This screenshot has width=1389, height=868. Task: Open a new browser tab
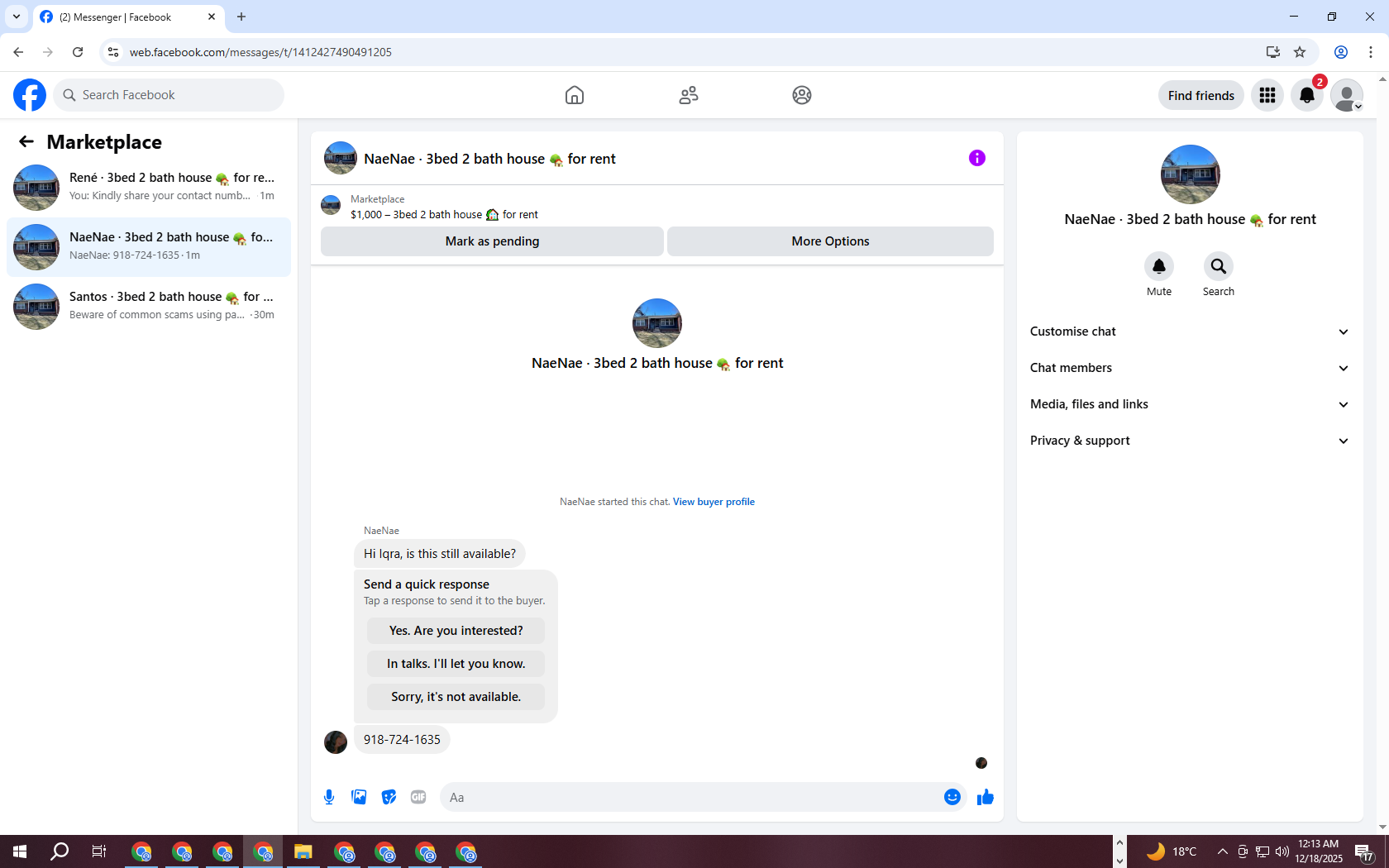[241, 17]
